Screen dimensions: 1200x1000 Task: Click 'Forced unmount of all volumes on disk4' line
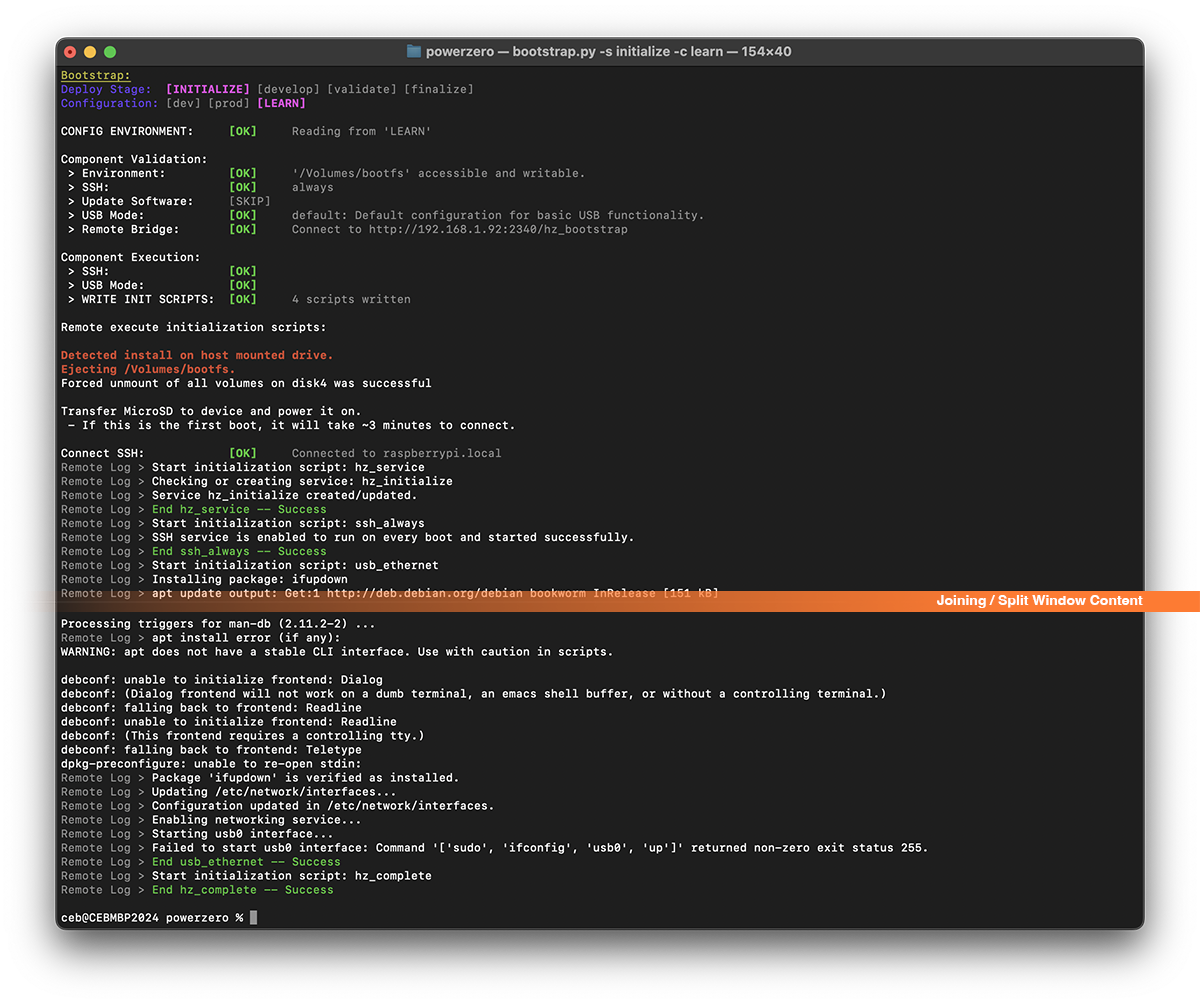pyautogui.click(x=246, y=383)
